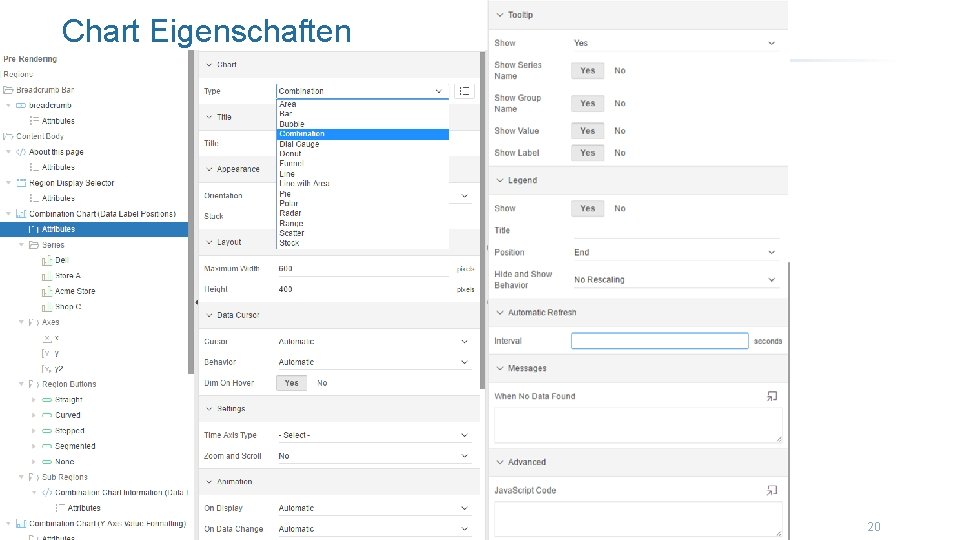This screenshot has height=540, width=960.
Task: Select No for Legend Show
Action: click(x=620, y=209)
